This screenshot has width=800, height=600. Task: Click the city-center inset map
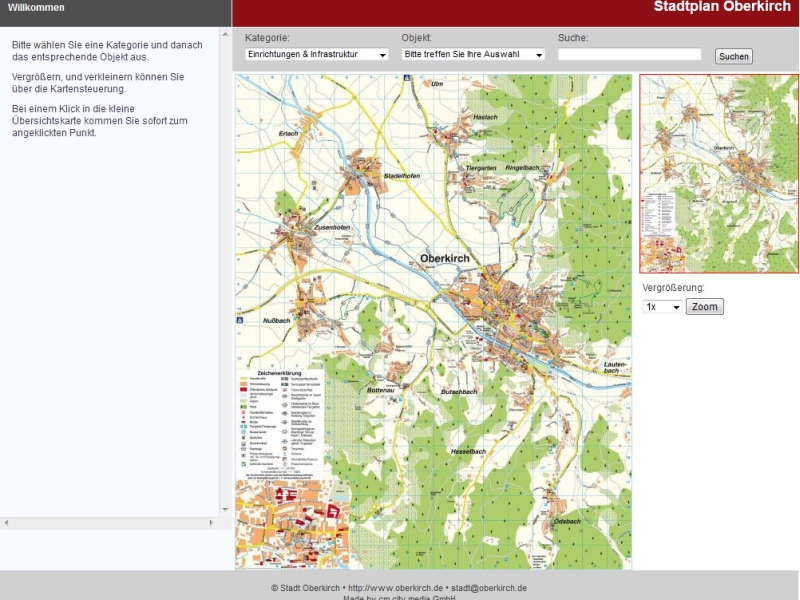292,524
